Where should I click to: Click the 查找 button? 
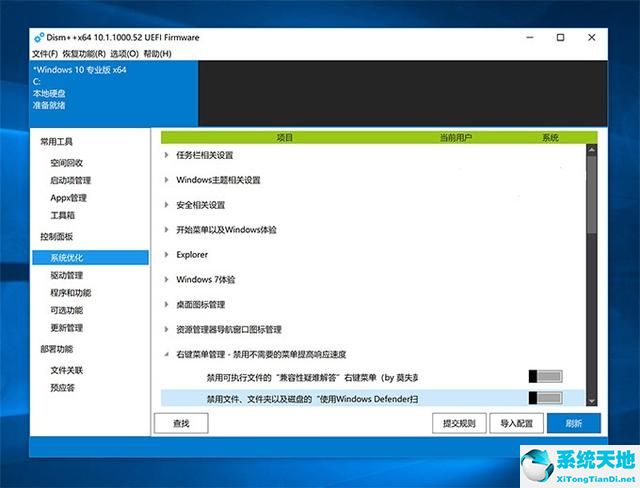pyautogui.click(x=181, y=423)
